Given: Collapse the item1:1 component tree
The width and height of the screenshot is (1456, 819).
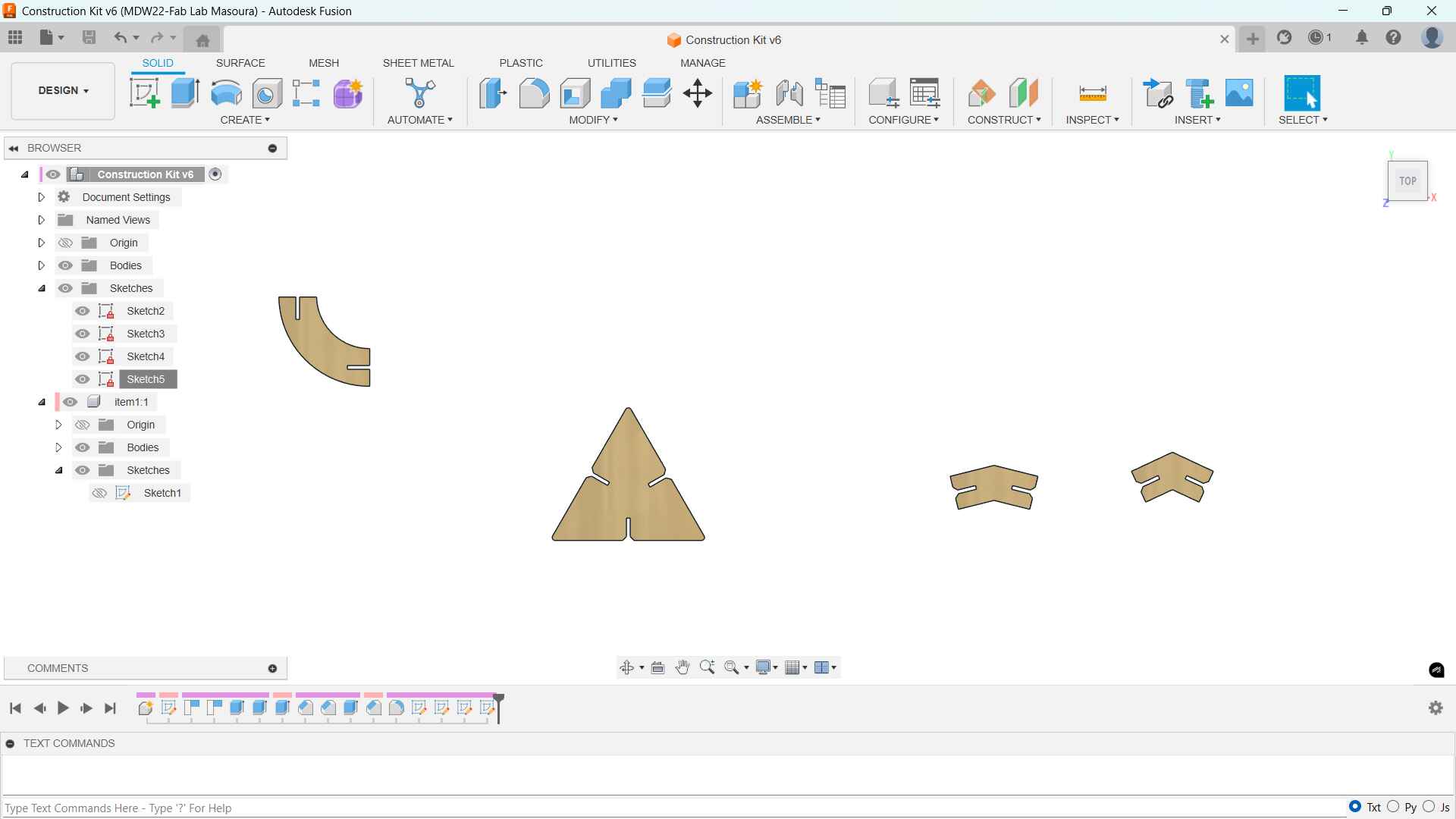Looking at the screenshot, I should (x=42, y=402).
